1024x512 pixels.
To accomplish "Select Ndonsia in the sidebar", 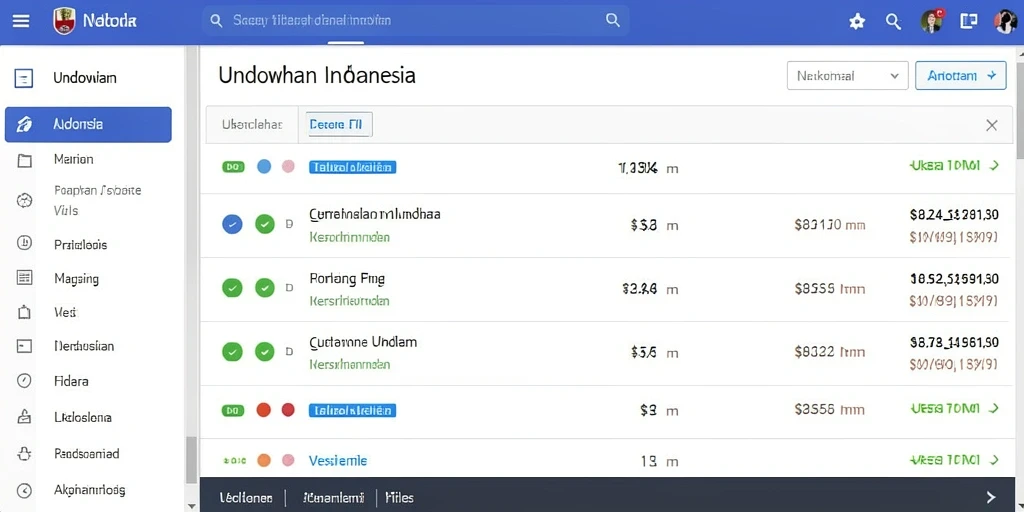I will tap(88, 124).
